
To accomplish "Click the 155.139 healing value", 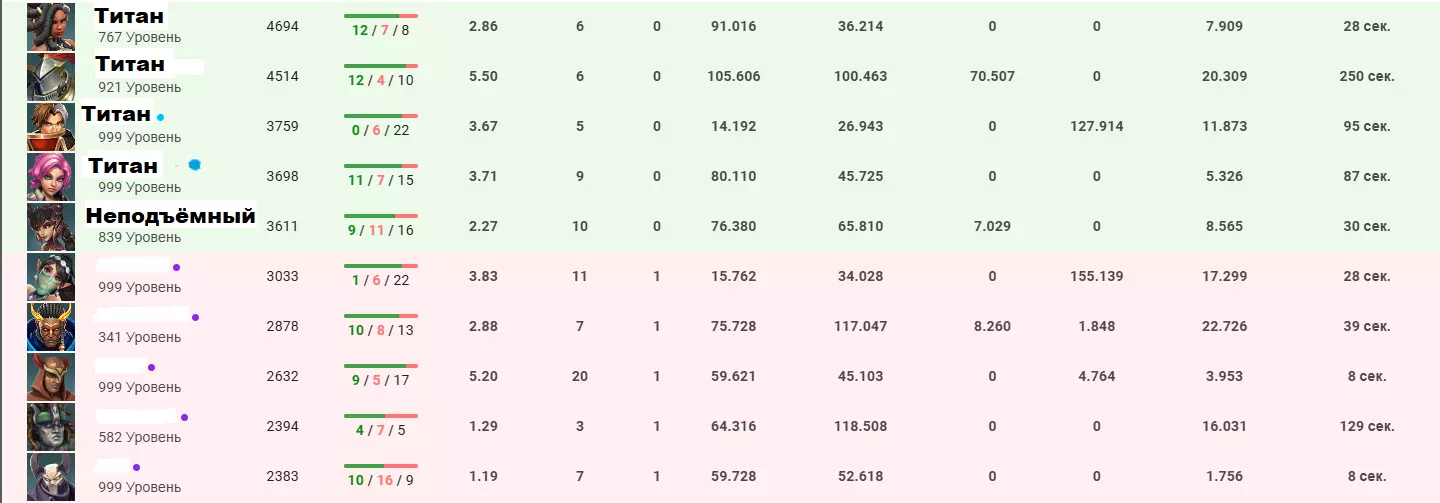I will pyautogui.click(x=1096, y=277).
